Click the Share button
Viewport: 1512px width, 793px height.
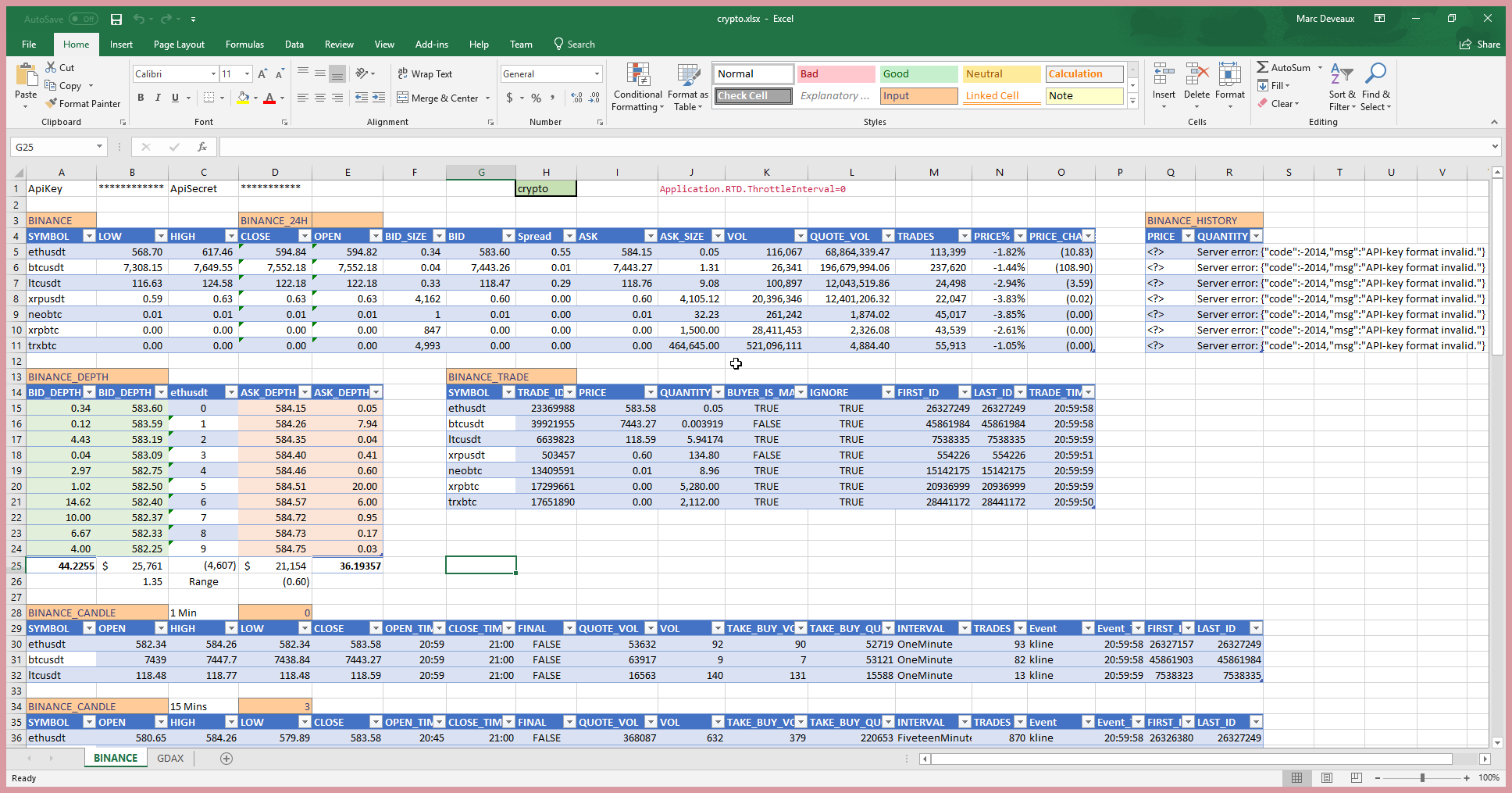(1480, 45)
